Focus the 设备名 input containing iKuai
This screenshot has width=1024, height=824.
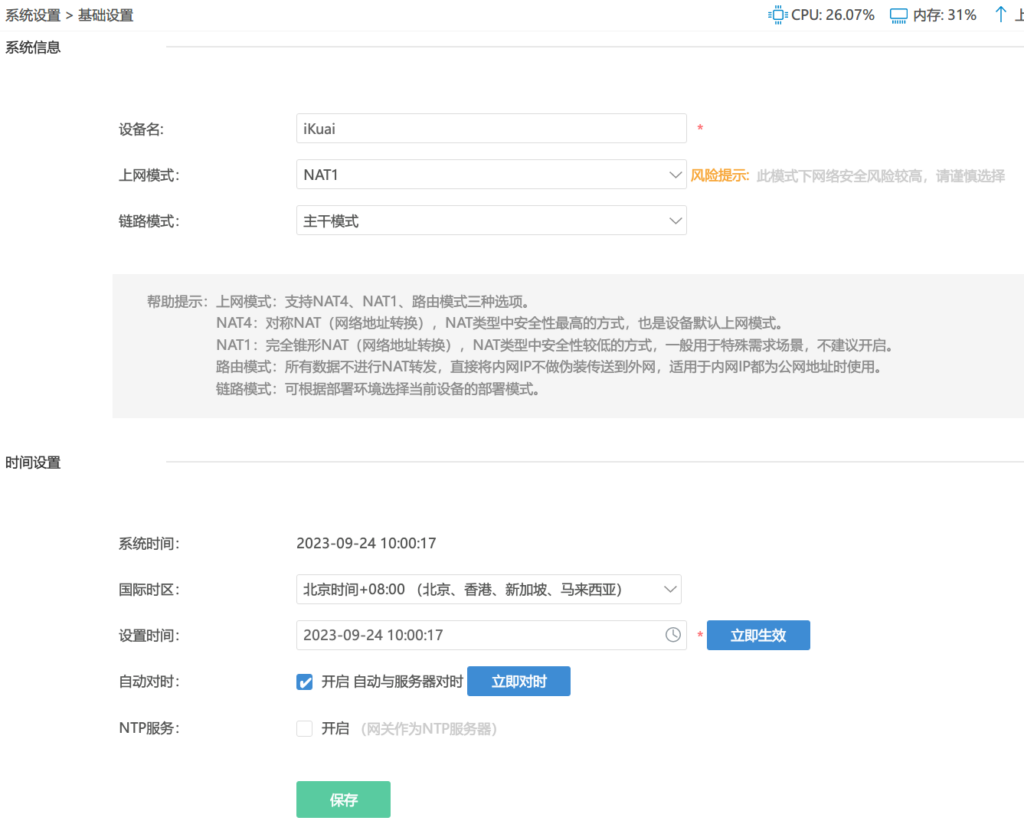pyautogui.click(x=491, y=128)
